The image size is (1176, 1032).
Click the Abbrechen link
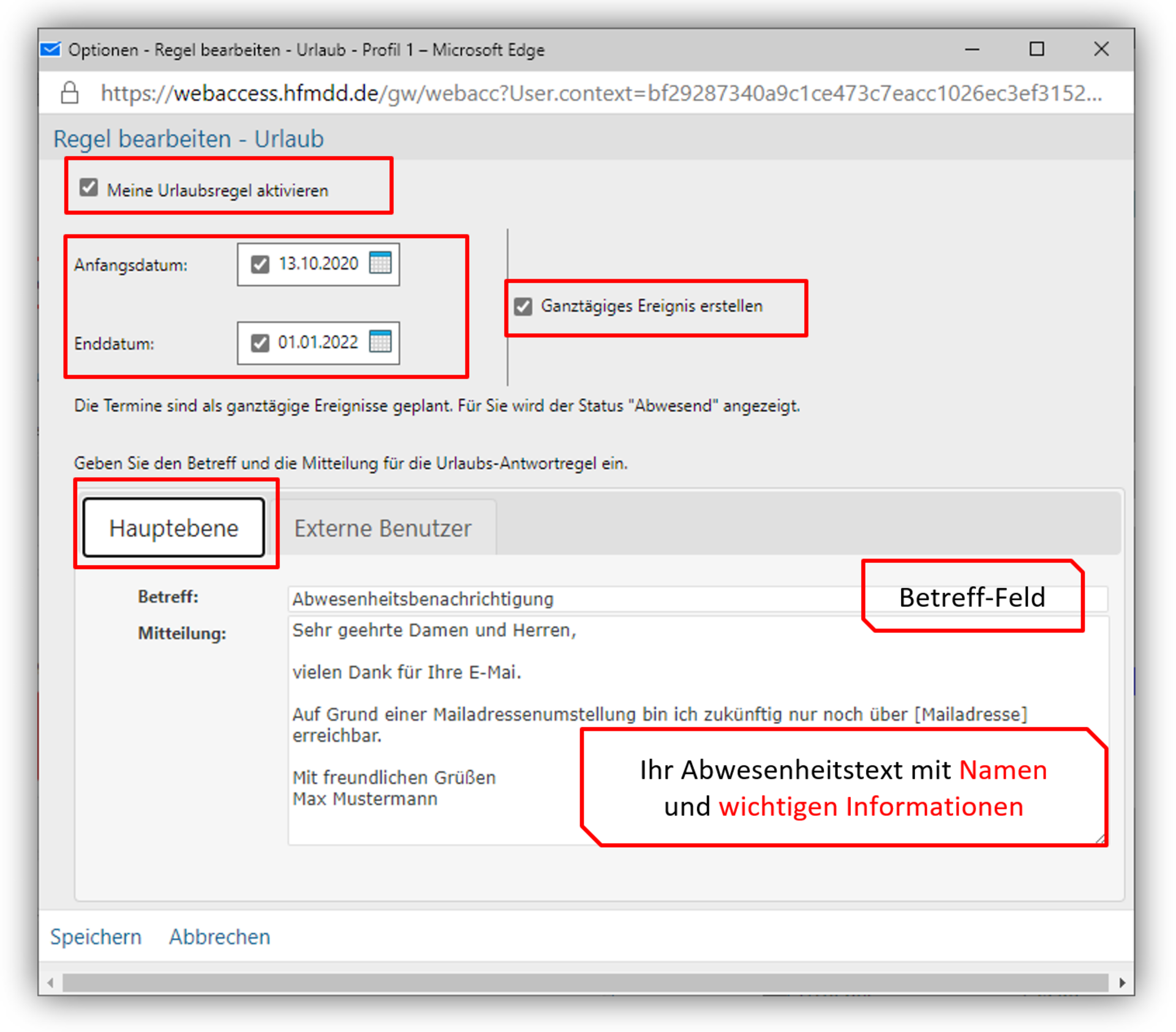[219, 937]
